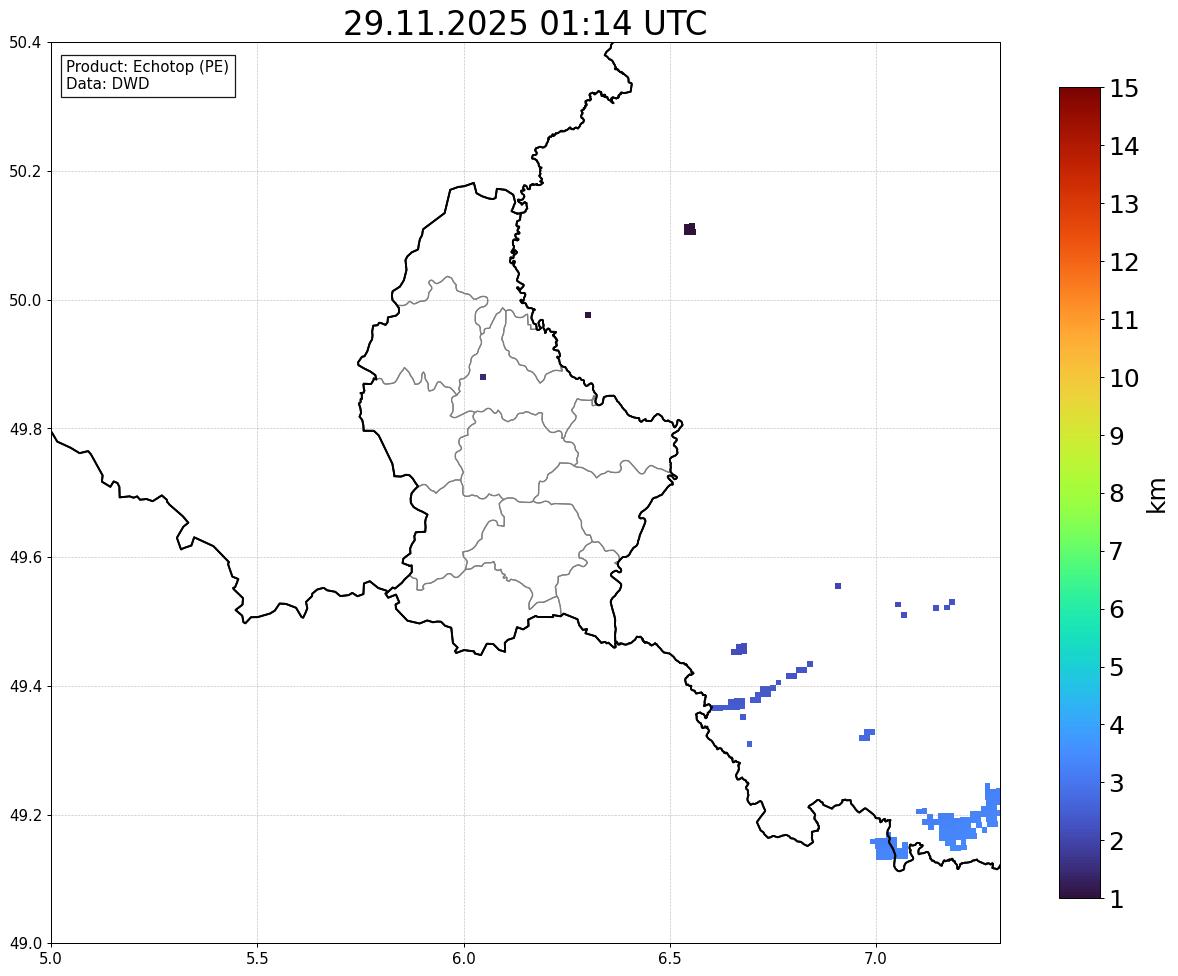
Task: Click the colorbar tick label 6
Action: click(x=1117, y=609)
